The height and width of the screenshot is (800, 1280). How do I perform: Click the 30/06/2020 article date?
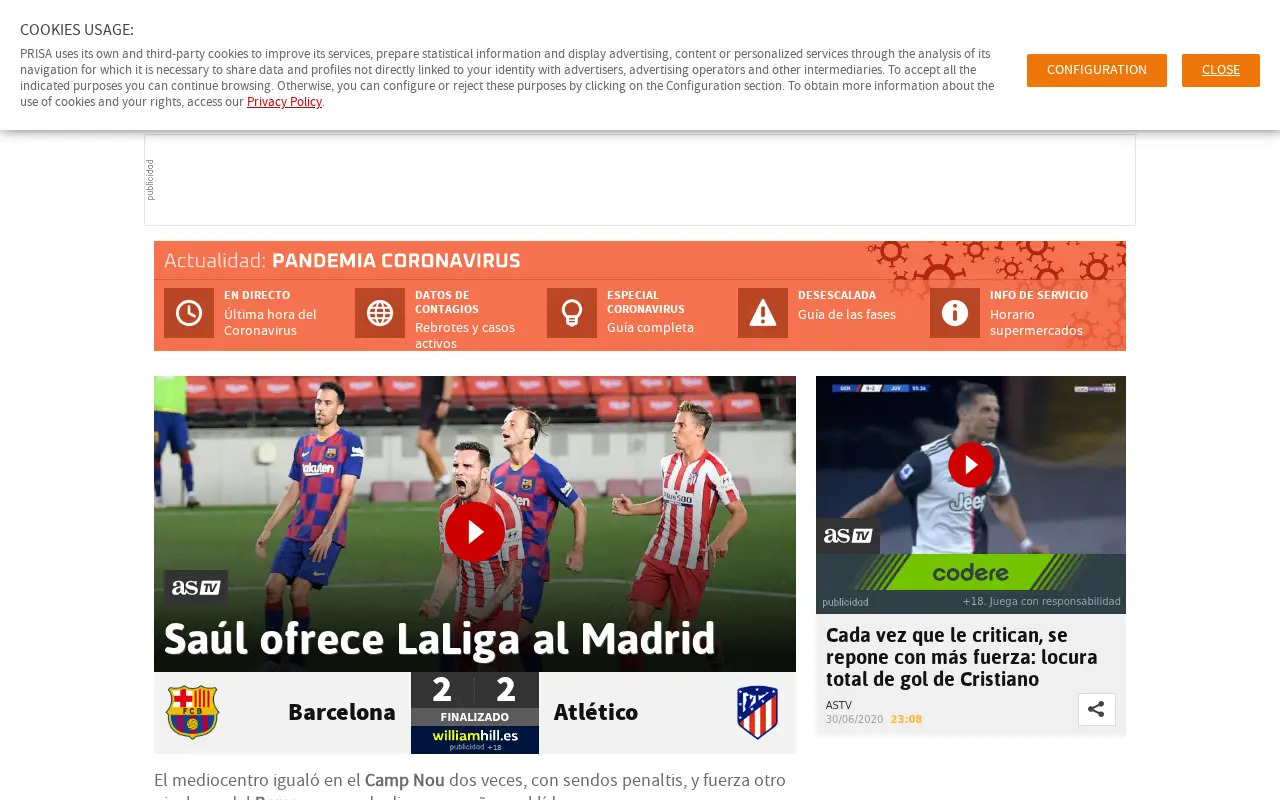click(x=854, y=719)
